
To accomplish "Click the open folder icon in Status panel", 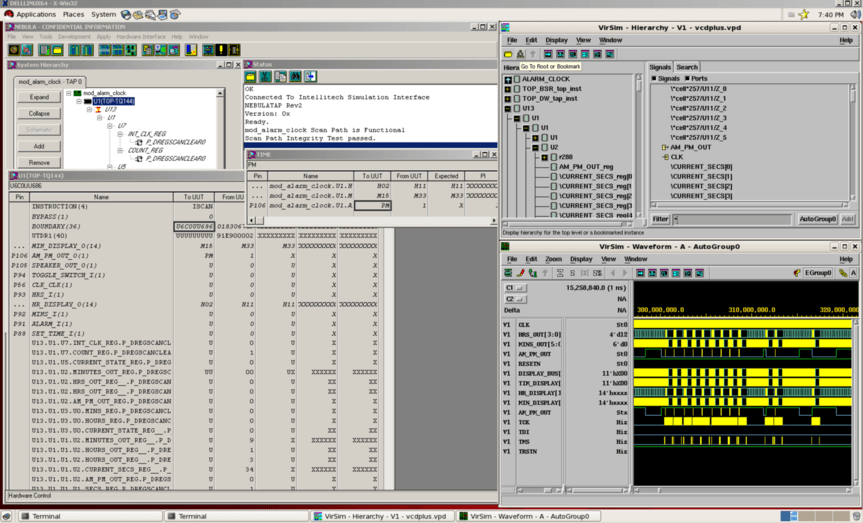I will click(250, 77).
